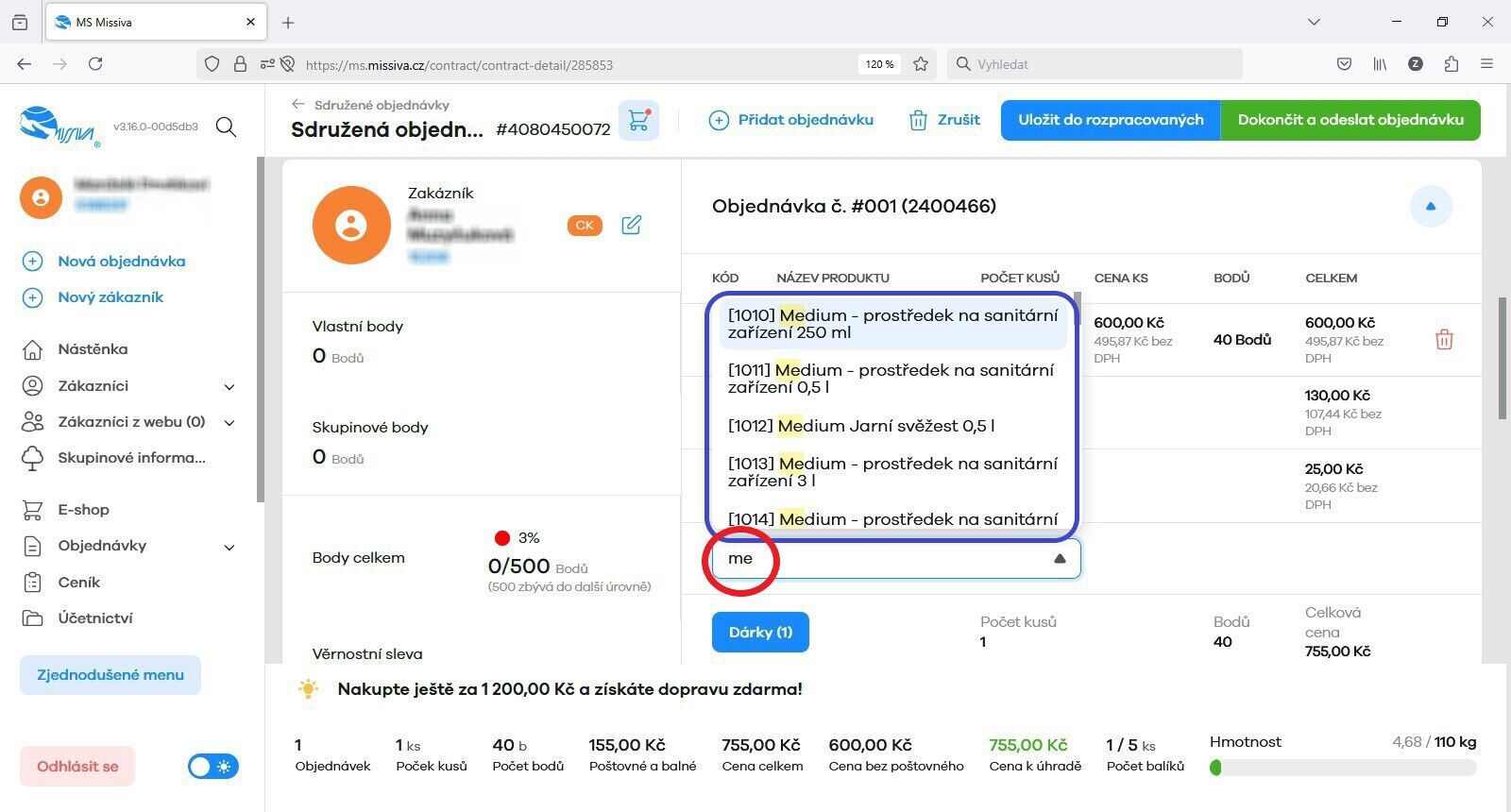Screen dimensions: 1511x812
Task: Close product dropdown with triangle arrow
Action: [x=1060, y=559]
